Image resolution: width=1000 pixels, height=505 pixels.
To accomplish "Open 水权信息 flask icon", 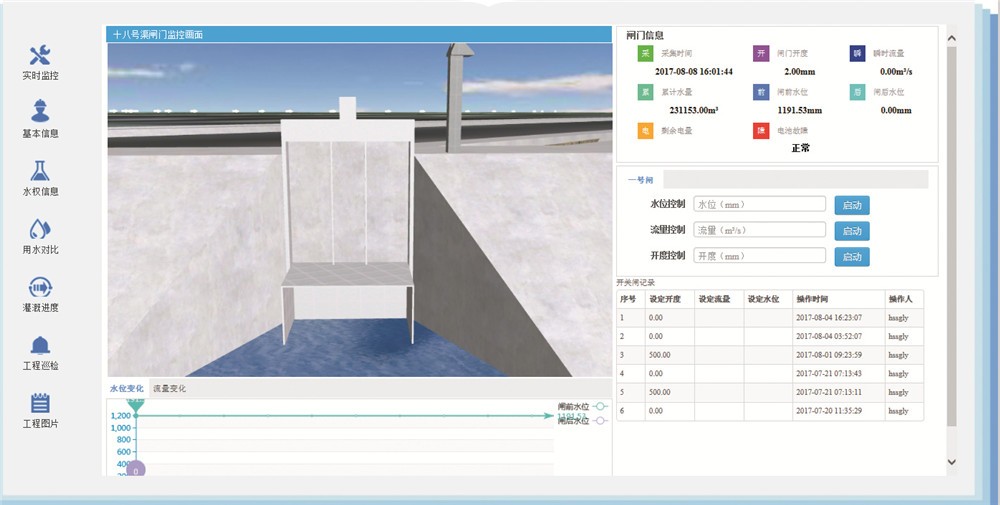I will pos(40,170).
